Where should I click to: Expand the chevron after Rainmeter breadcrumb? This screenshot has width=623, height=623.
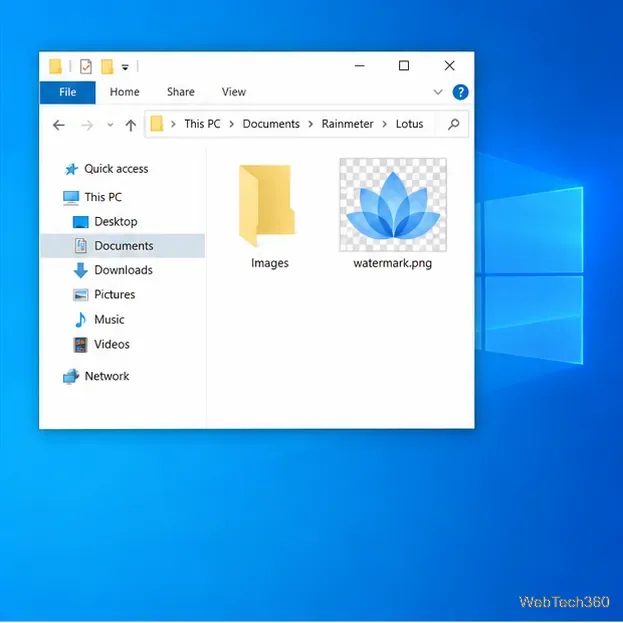click(385, 124)
